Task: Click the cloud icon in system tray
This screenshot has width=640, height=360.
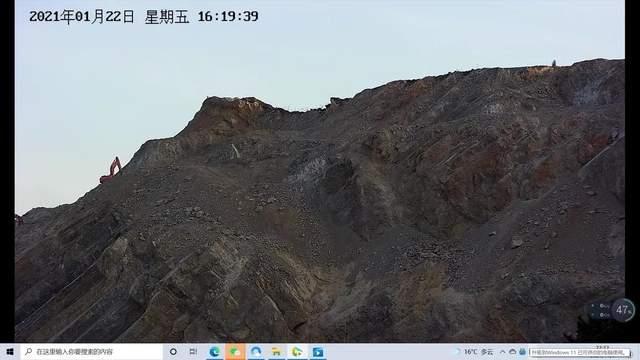Action: tap(512, 351)
